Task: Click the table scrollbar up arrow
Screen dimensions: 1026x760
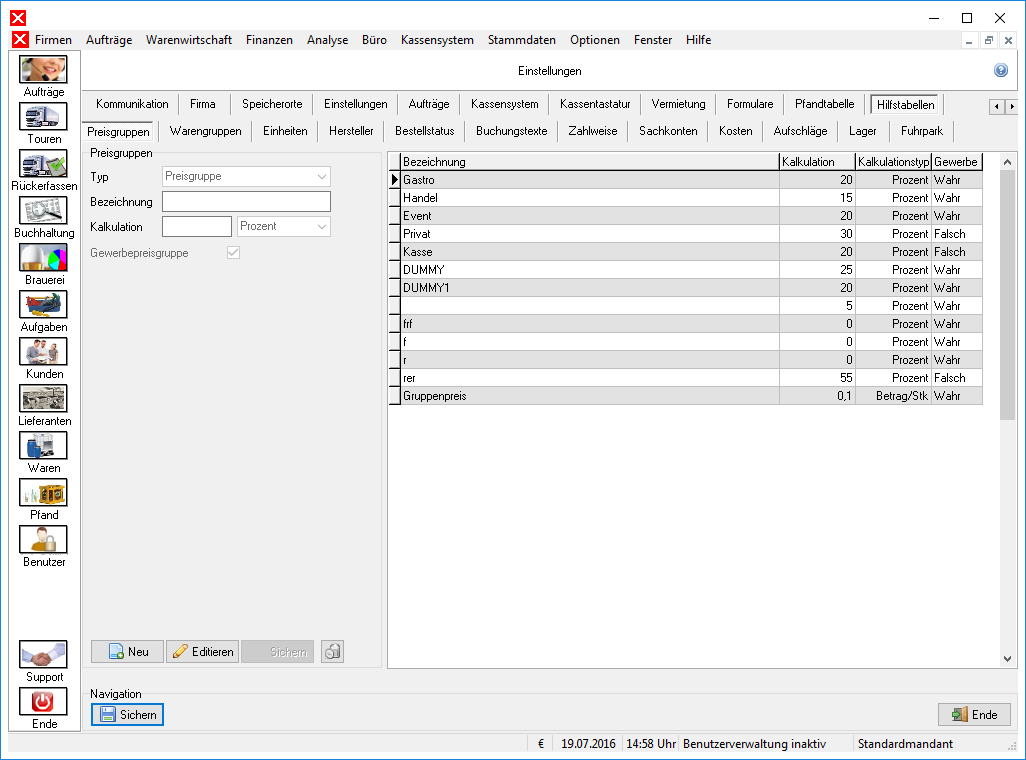Action: pos(1007,162)
